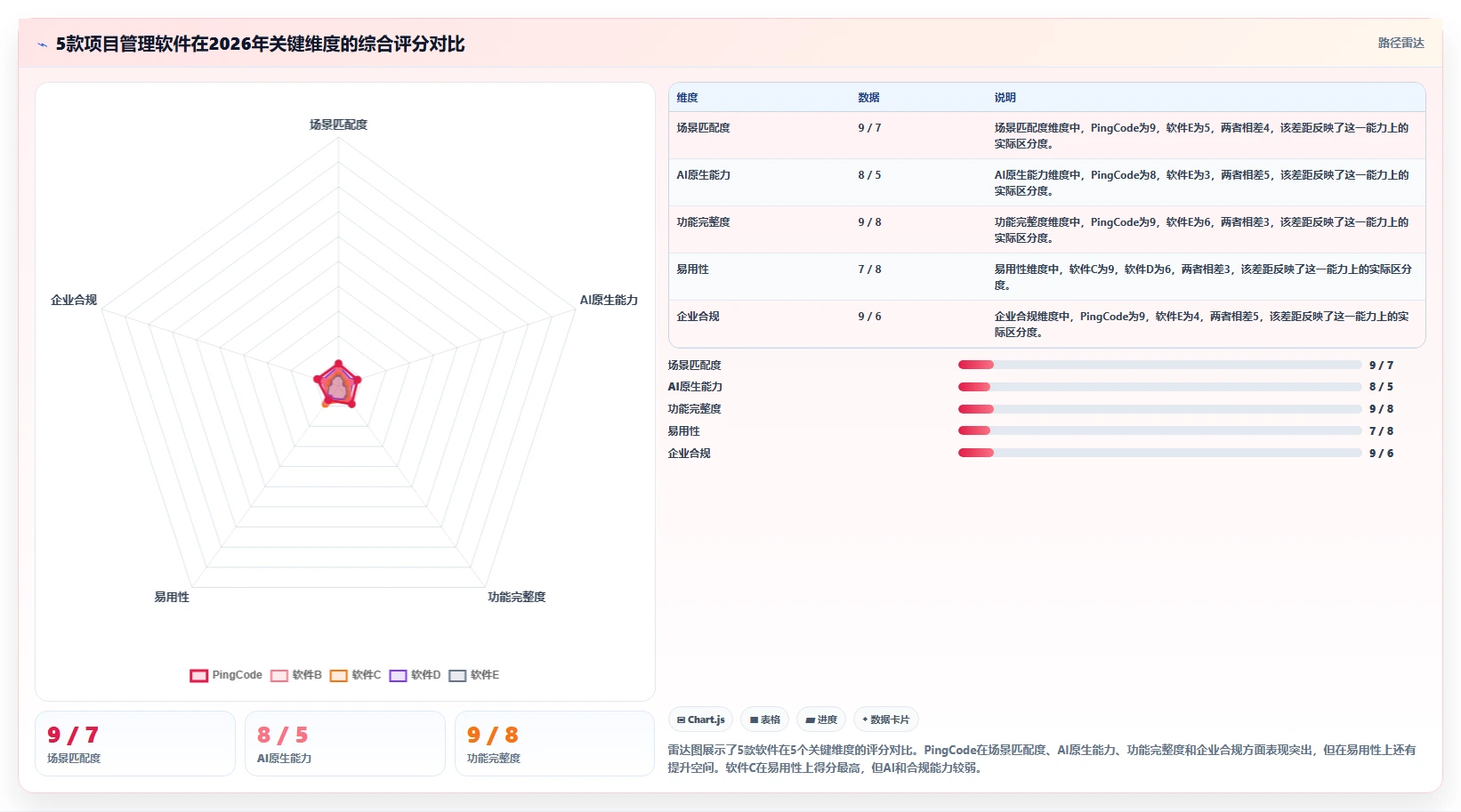1461x812 pixels.
Task: Click the radar polygon at chart center
Action: click(x=338, y=386)
